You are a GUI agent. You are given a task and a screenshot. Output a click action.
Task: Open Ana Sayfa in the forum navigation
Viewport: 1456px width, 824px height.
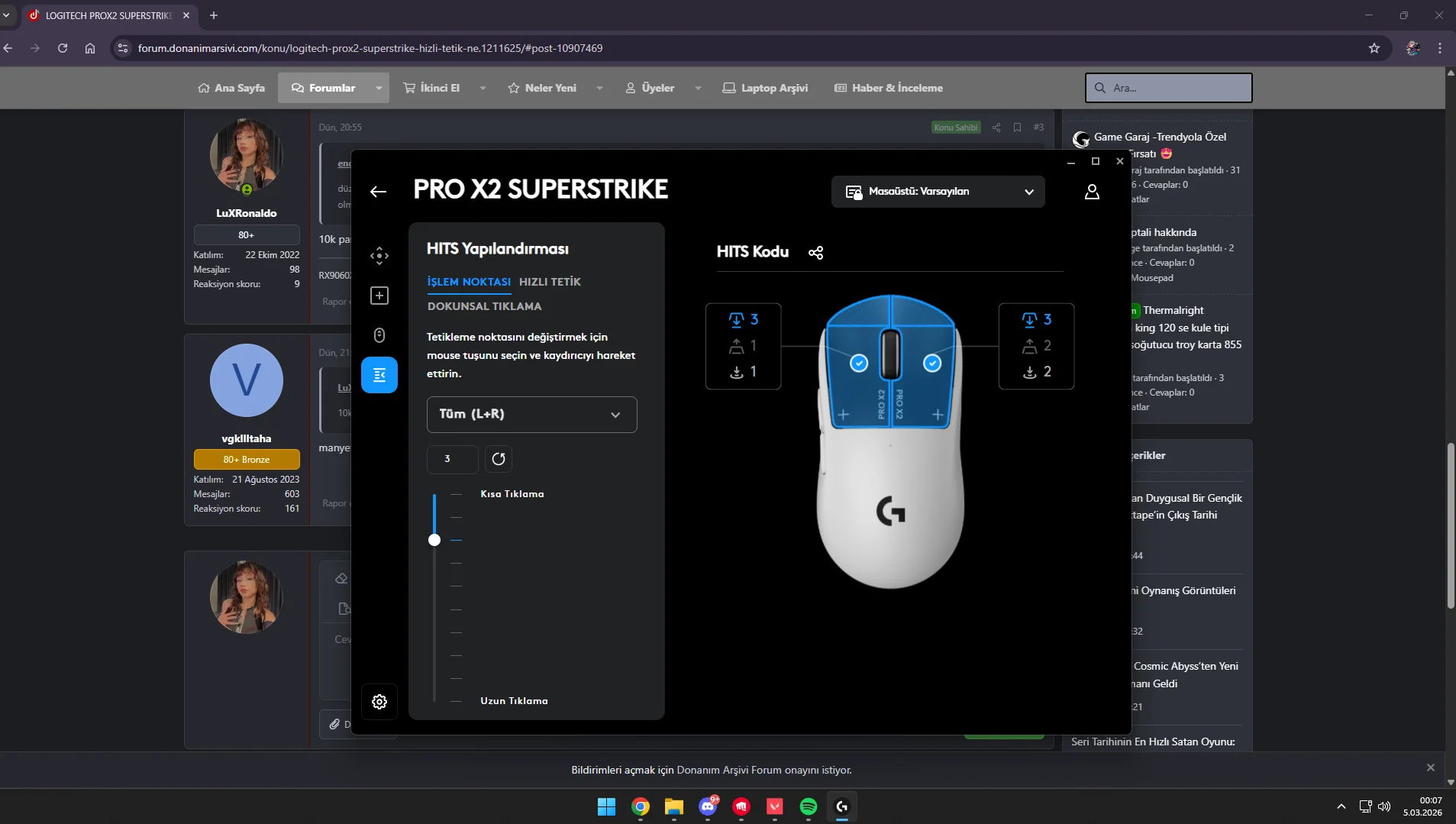click(231, 88)
